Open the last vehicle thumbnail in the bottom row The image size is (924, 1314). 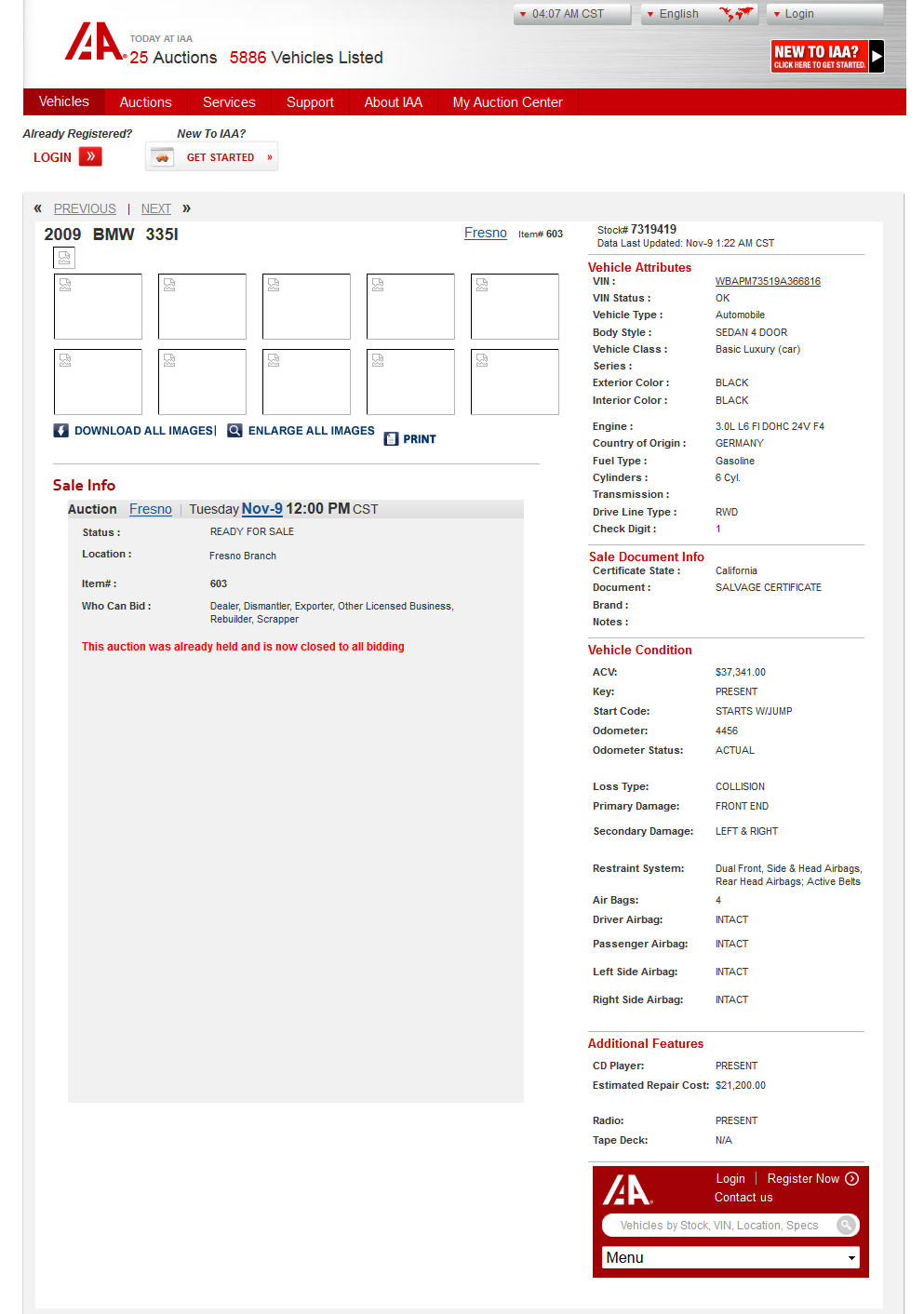[515, 382]
